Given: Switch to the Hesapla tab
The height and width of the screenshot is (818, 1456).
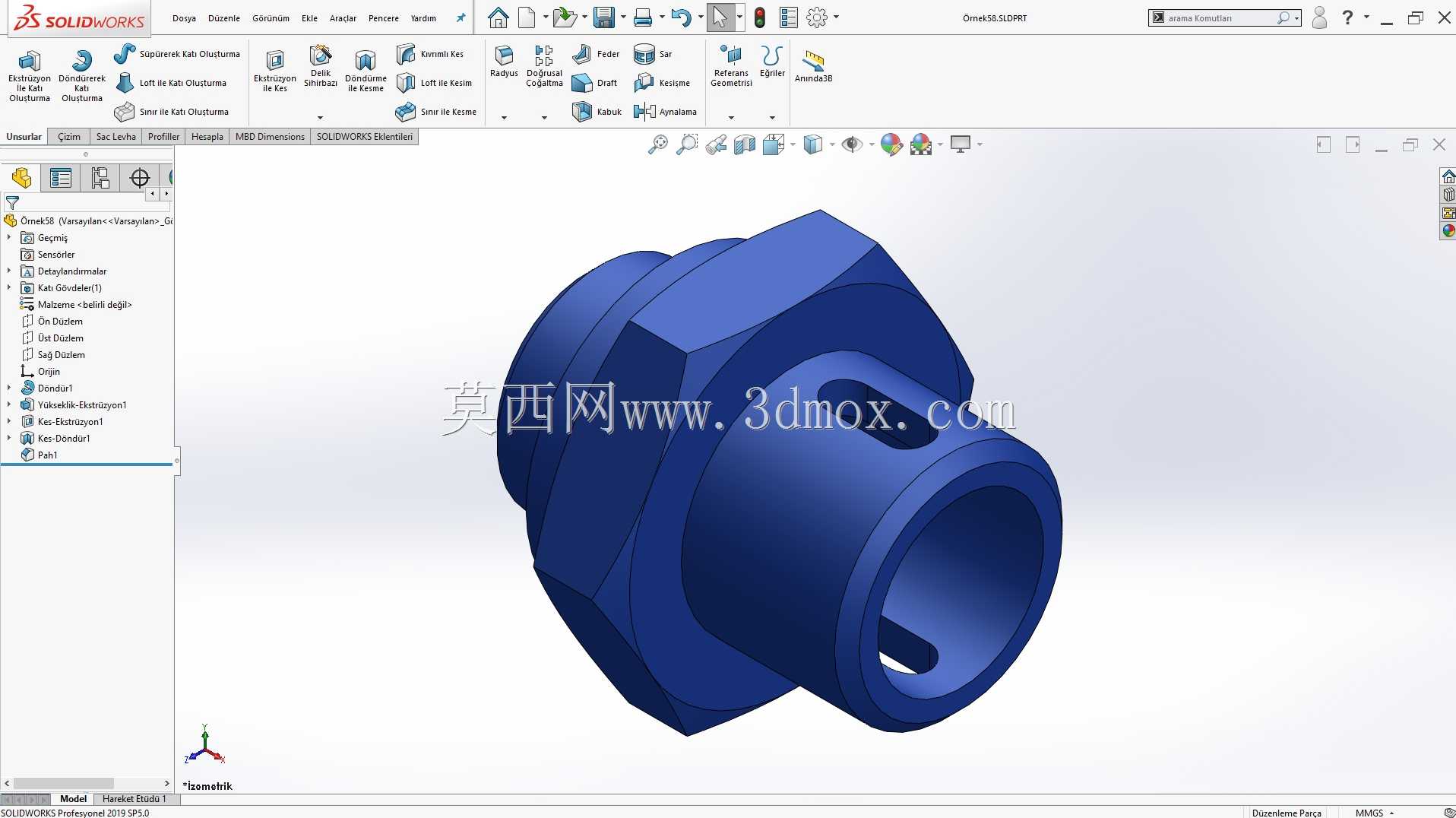Looking at the screenshot, I should (x=207, y=137).
